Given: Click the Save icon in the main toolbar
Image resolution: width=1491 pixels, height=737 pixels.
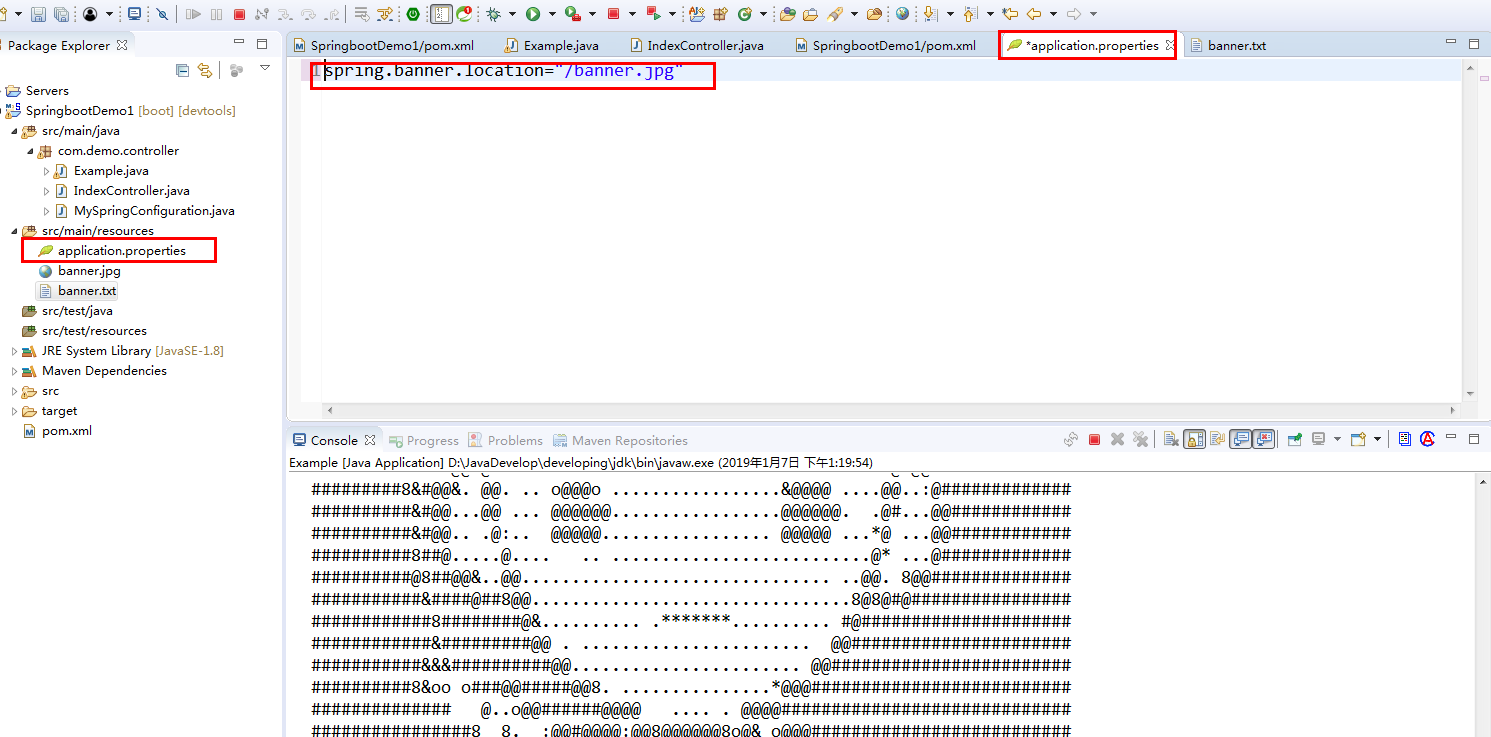Looking at the screenshot, I should (x=38, y=14).
